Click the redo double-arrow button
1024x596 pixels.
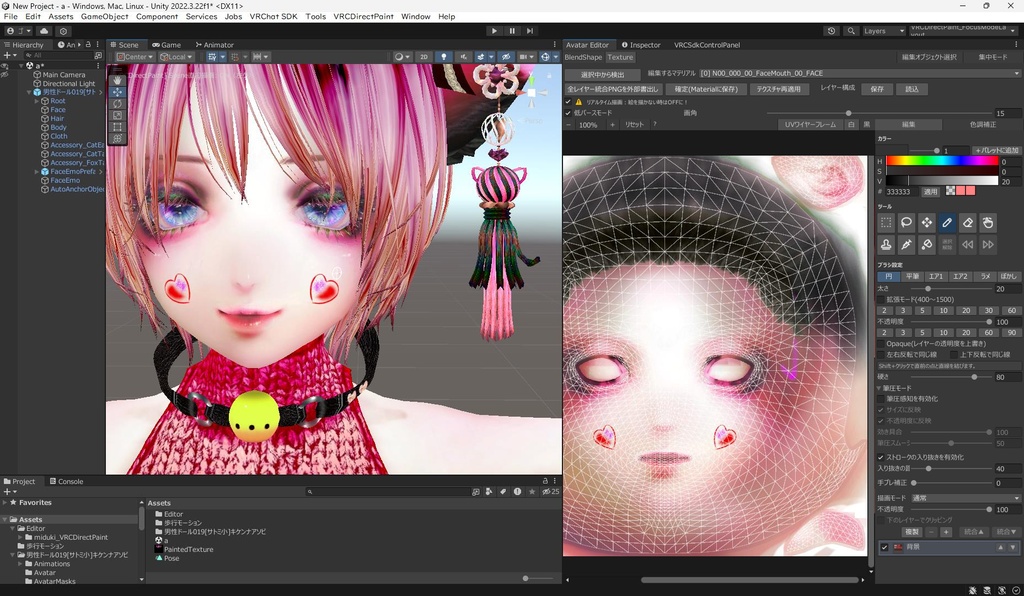(x=988, y=244)
